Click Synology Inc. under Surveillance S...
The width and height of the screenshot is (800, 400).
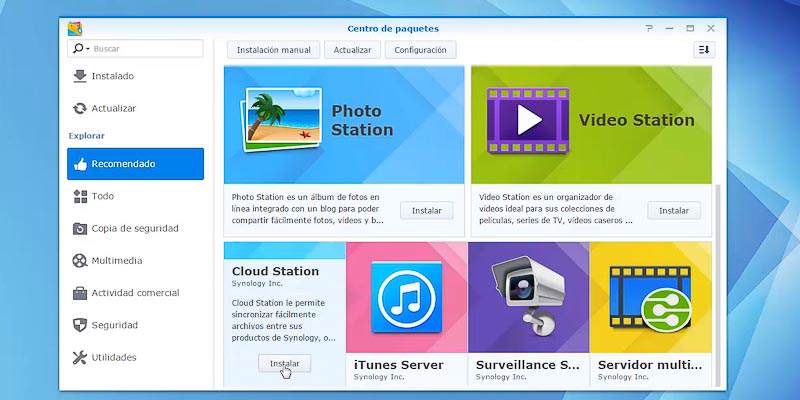coord(501,377)
